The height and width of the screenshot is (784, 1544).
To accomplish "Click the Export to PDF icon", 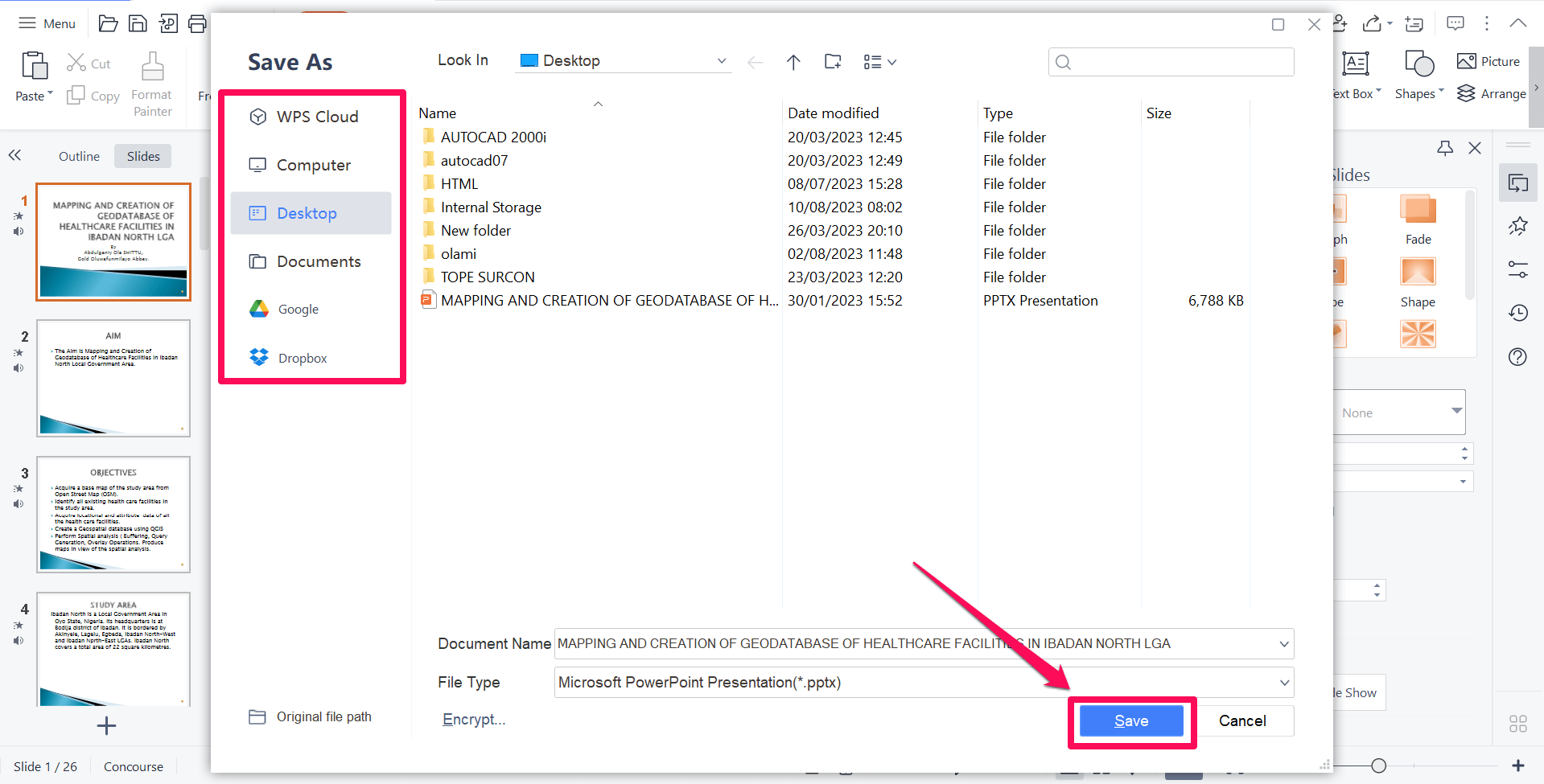I will 168,23.
